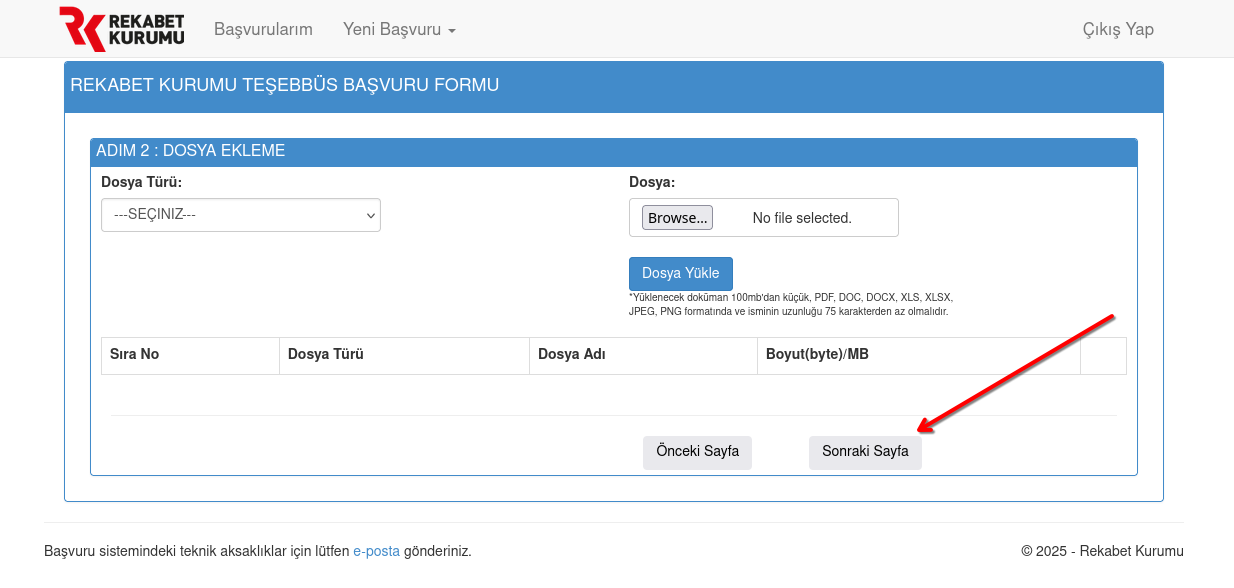The height and width of the screenshot is (588, 1234).
Task: Open the Başvurularım page
Action: pos(263,29)
